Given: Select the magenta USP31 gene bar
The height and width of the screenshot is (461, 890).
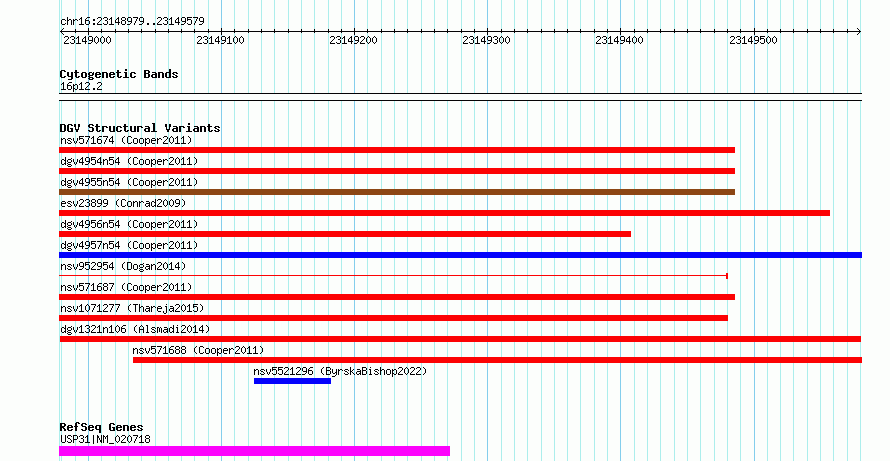Looking at the screenshot, I should point(254,451).
